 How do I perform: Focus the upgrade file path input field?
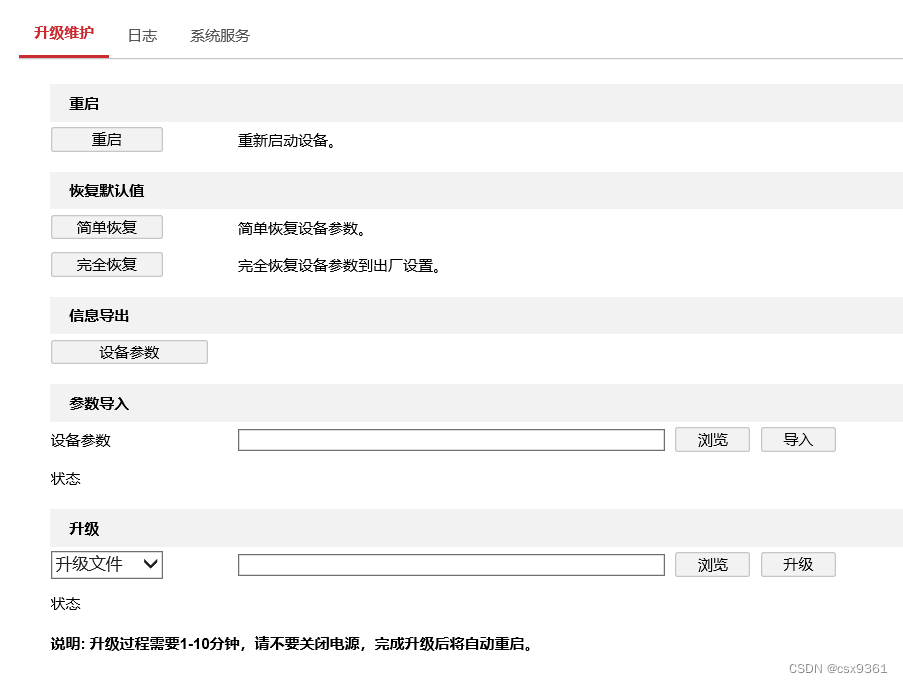[451, 565]
